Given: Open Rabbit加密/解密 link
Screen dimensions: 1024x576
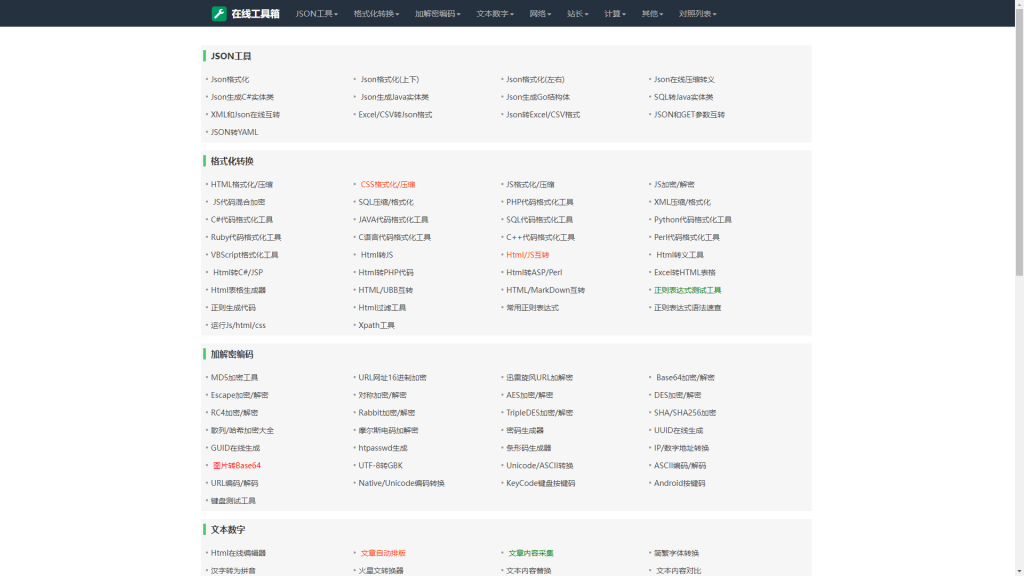Looking at the screenshot, I should (387, 413).
